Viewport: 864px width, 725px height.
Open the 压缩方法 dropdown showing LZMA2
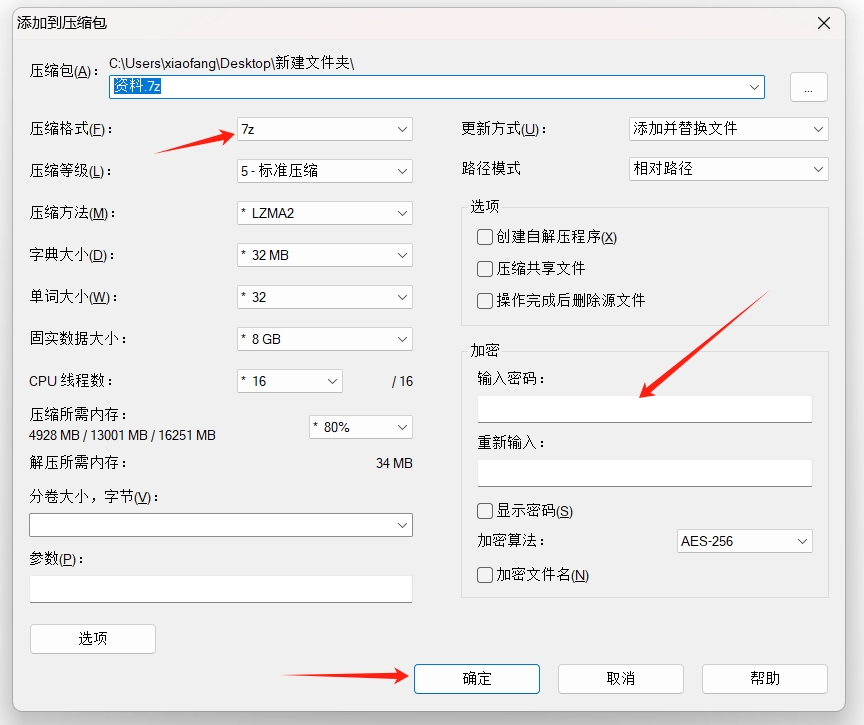point(325,213)
